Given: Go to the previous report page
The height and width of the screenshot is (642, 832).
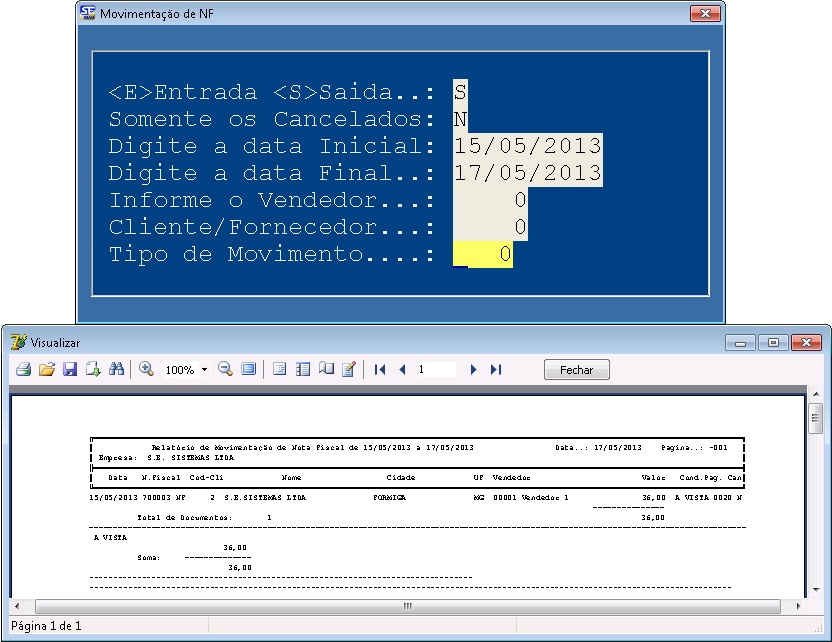Looking at the screenshot, I should click(402, 370).
